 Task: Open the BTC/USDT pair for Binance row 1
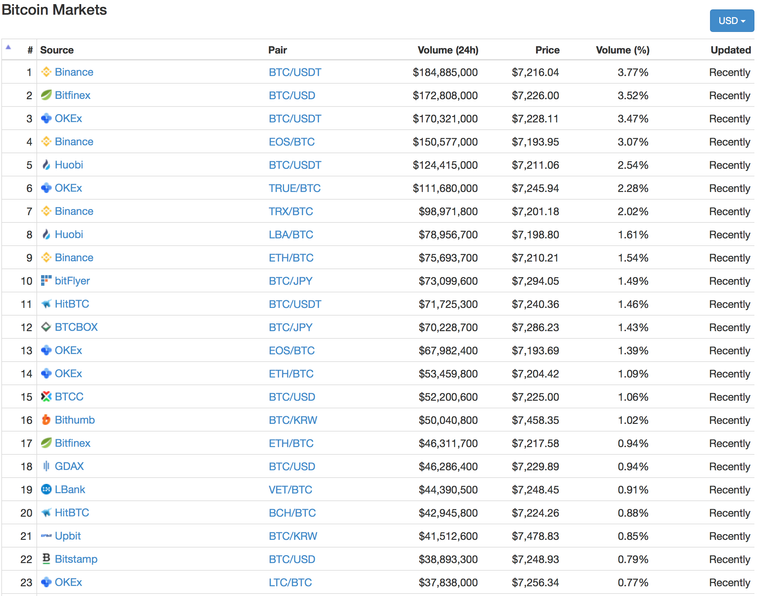pos(295,72)
